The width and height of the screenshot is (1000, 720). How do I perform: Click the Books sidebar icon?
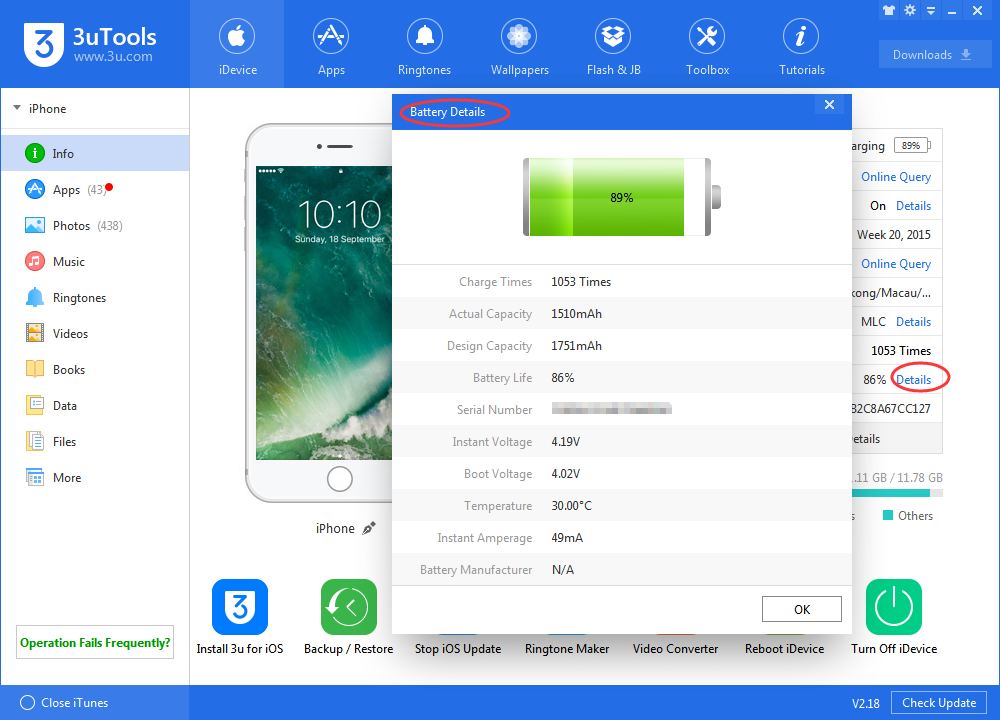pos(34,369)
